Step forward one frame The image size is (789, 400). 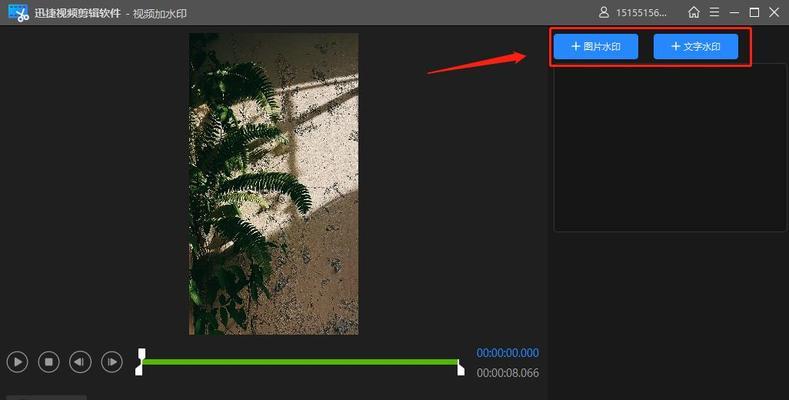coord(112,362)
